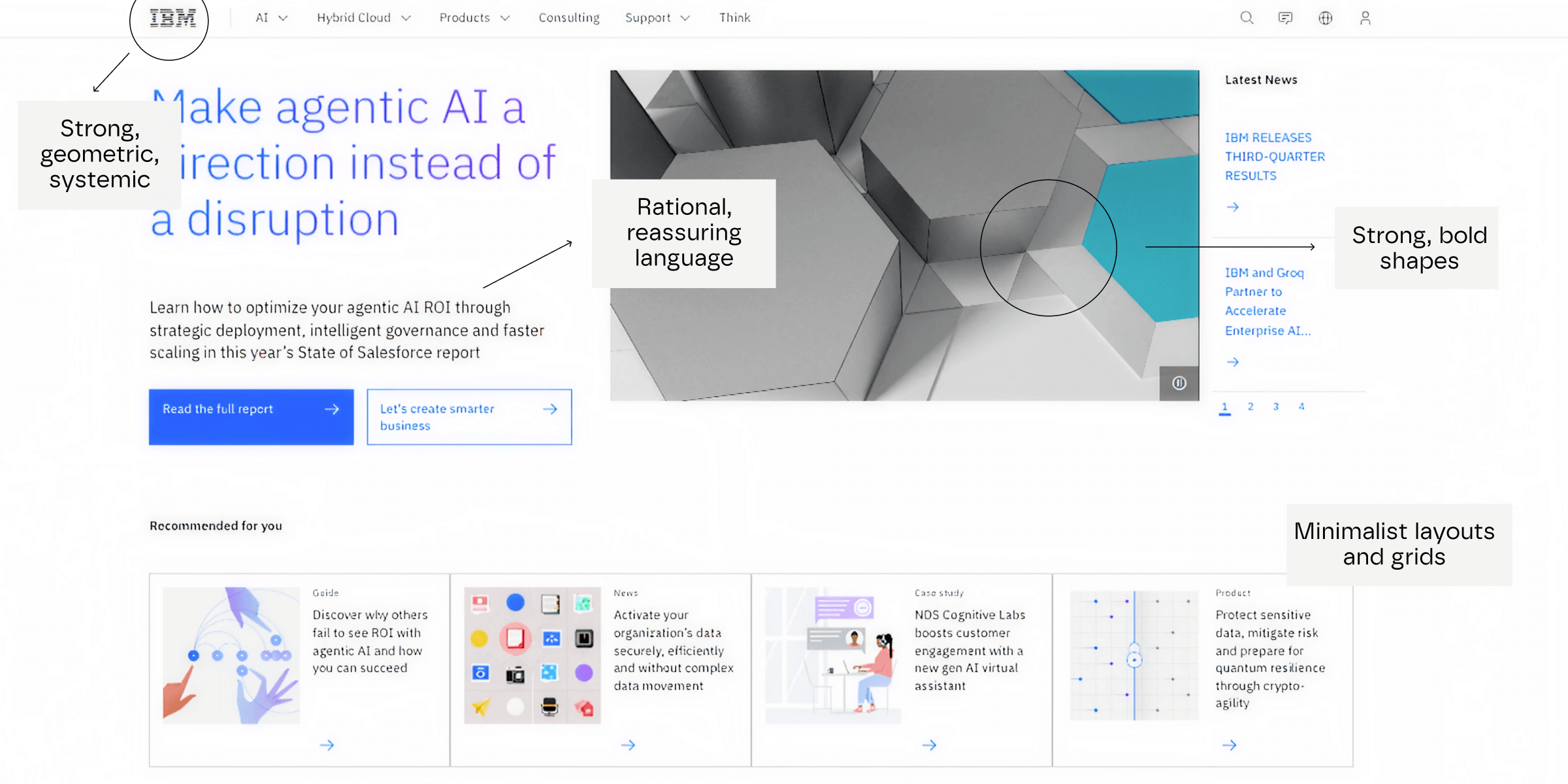This screenshot has height=784, width=1568.
Task: Click the IBM logo in header
Action: (172, 18)
